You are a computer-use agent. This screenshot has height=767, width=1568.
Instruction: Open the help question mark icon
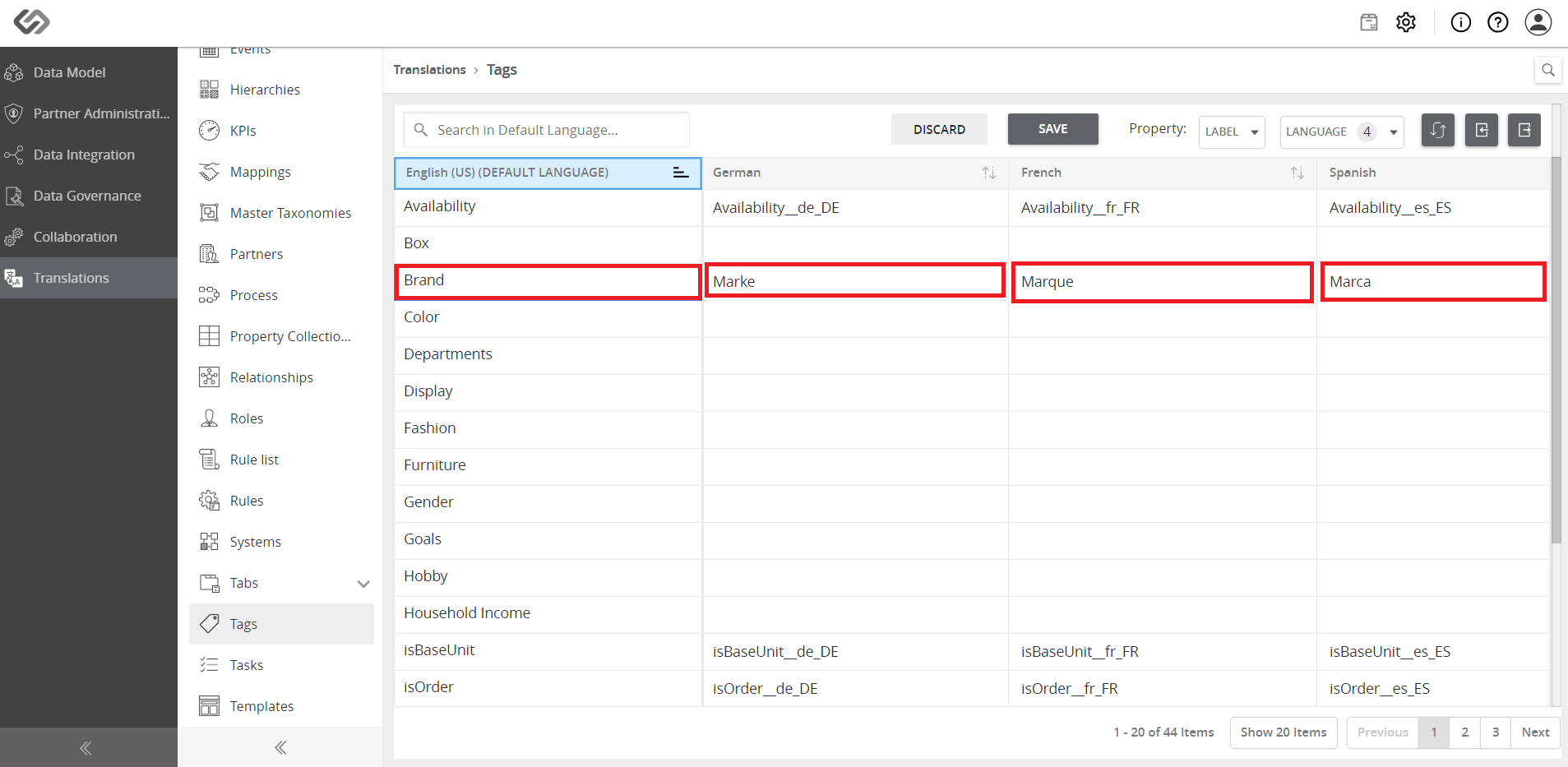coord(1498,22)
